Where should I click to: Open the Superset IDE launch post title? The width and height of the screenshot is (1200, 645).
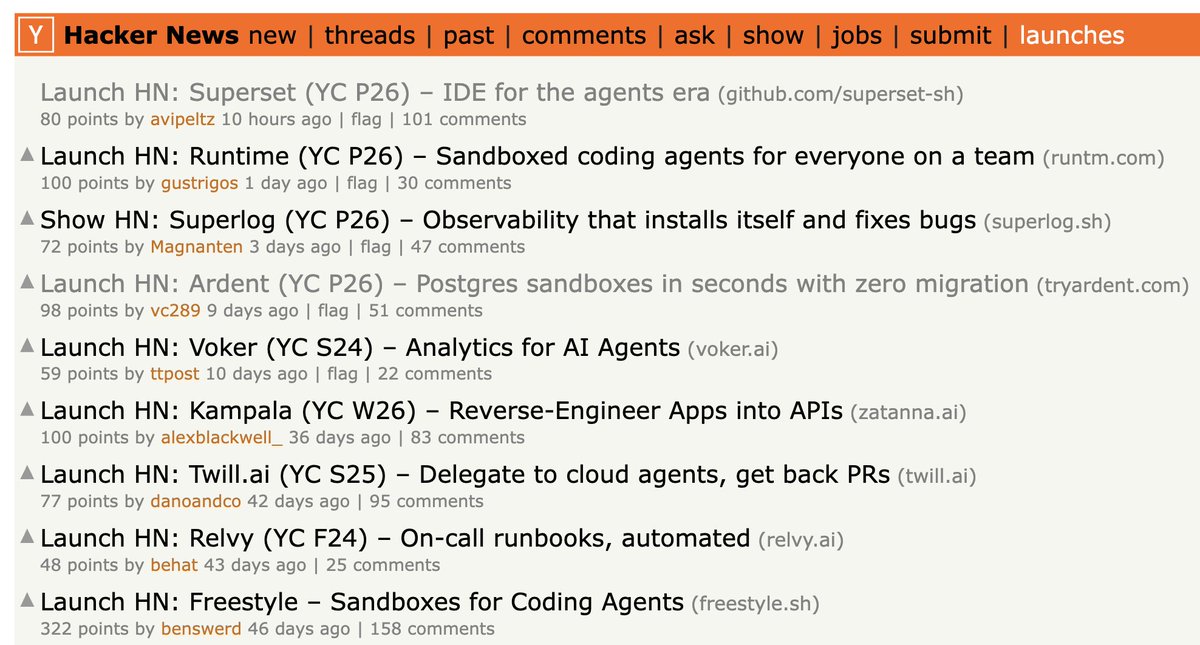tap(375, 93)
